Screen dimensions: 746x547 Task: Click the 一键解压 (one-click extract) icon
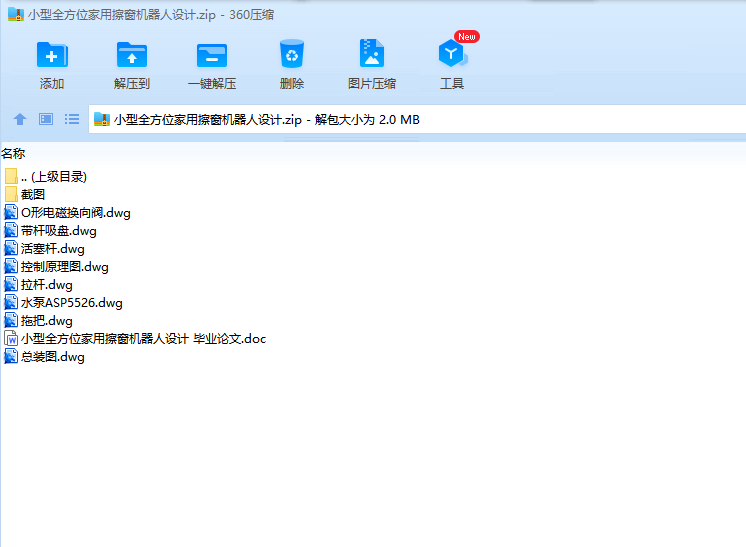tap(212, 55)
